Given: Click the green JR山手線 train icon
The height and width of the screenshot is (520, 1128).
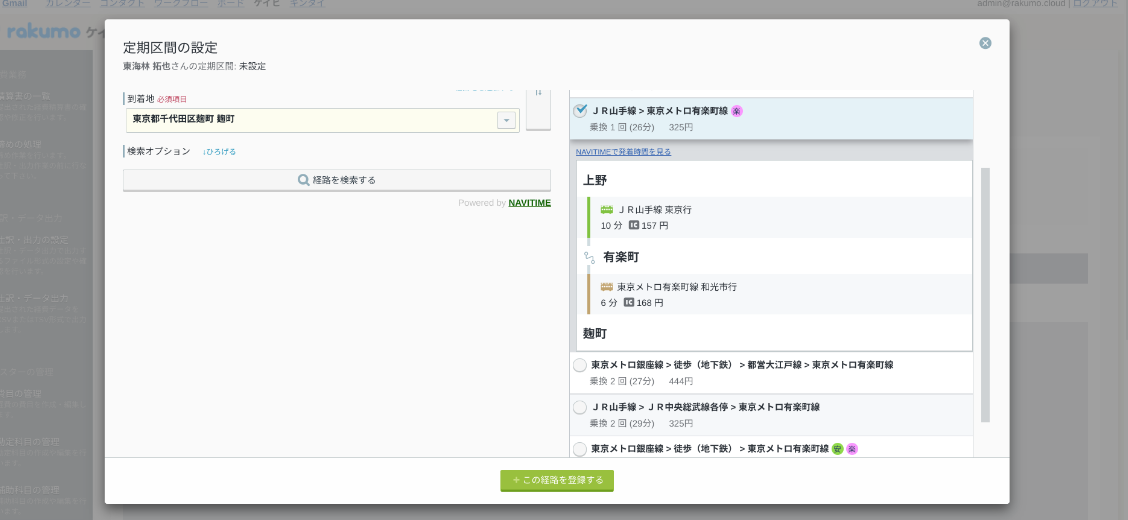Looking at the screenshot, I should coord(606,210).
